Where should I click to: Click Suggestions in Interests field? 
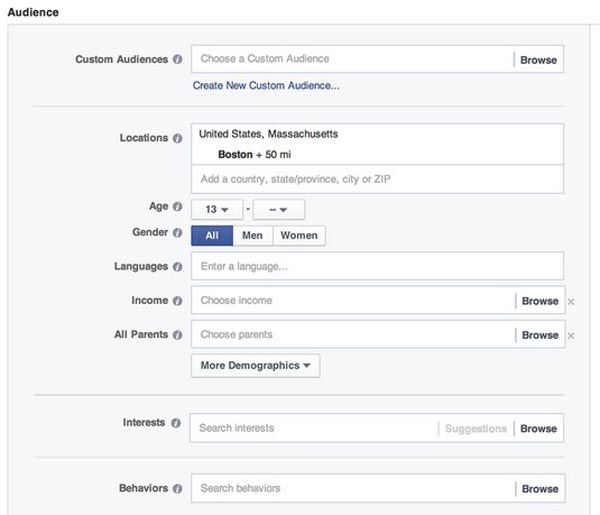coord(476,429)
